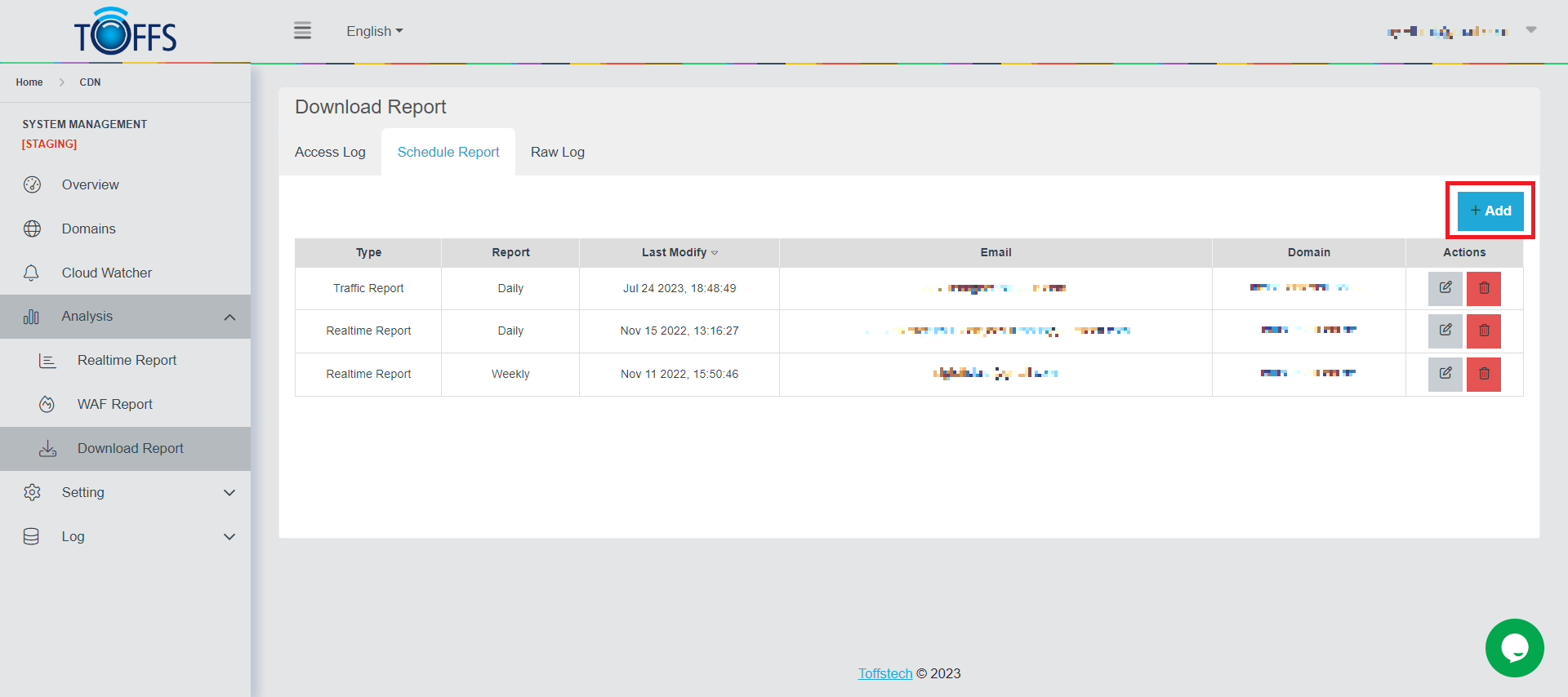Delete the Weekly Realtime Report entry

point(1483,374)
